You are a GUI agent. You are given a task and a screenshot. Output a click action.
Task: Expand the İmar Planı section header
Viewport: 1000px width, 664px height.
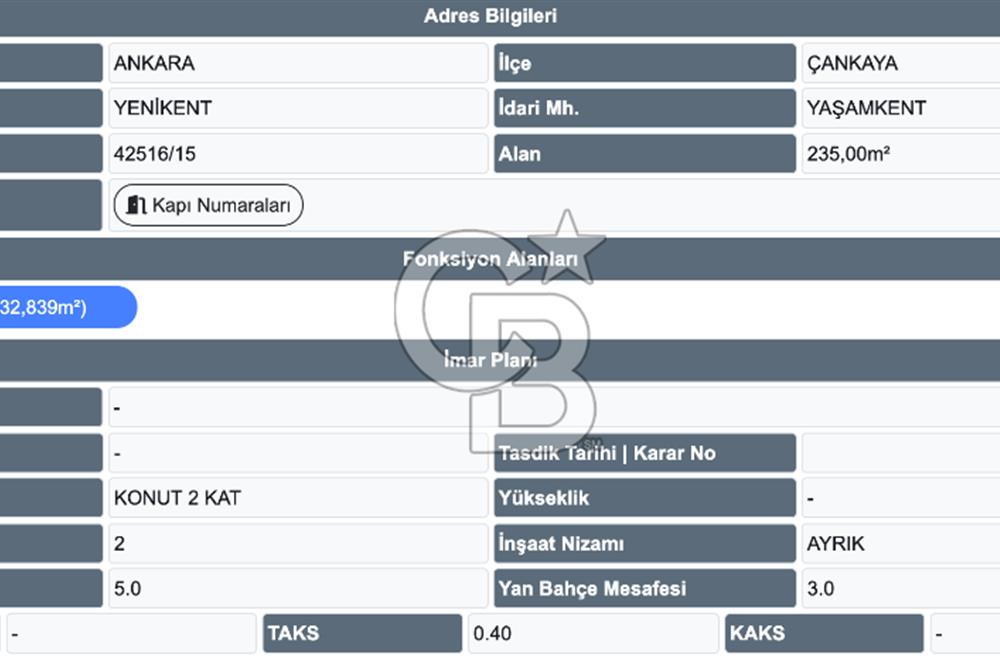[490, 360]
